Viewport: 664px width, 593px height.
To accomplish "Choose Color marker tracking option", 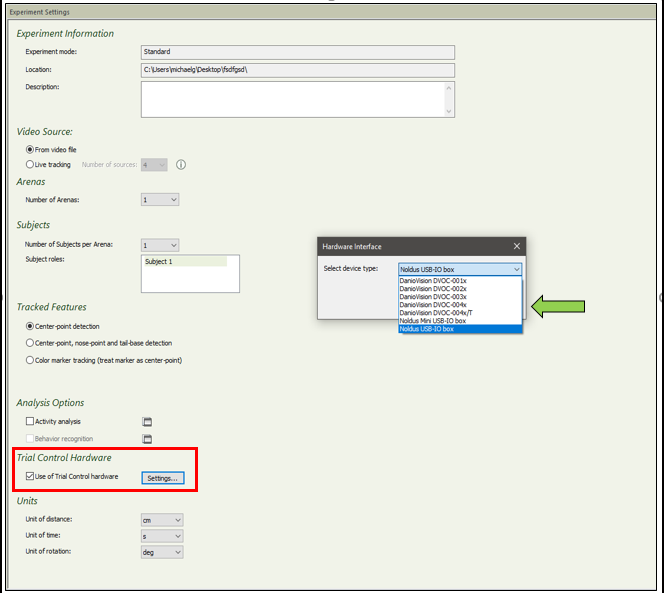I will [30, 360].
